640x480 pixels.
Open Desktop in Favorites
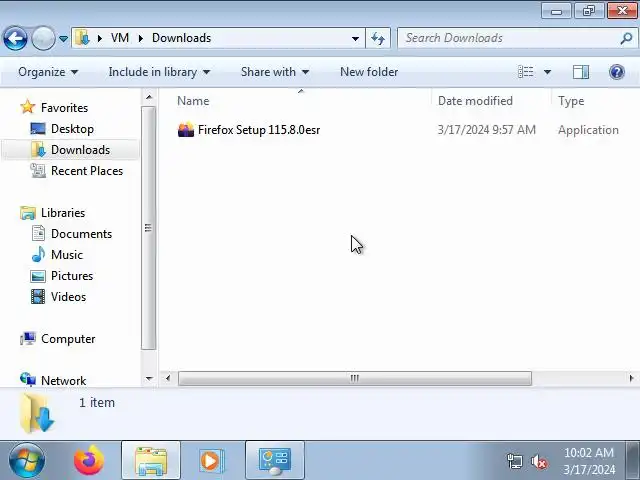pyautogui.click(x=72, y=129)
